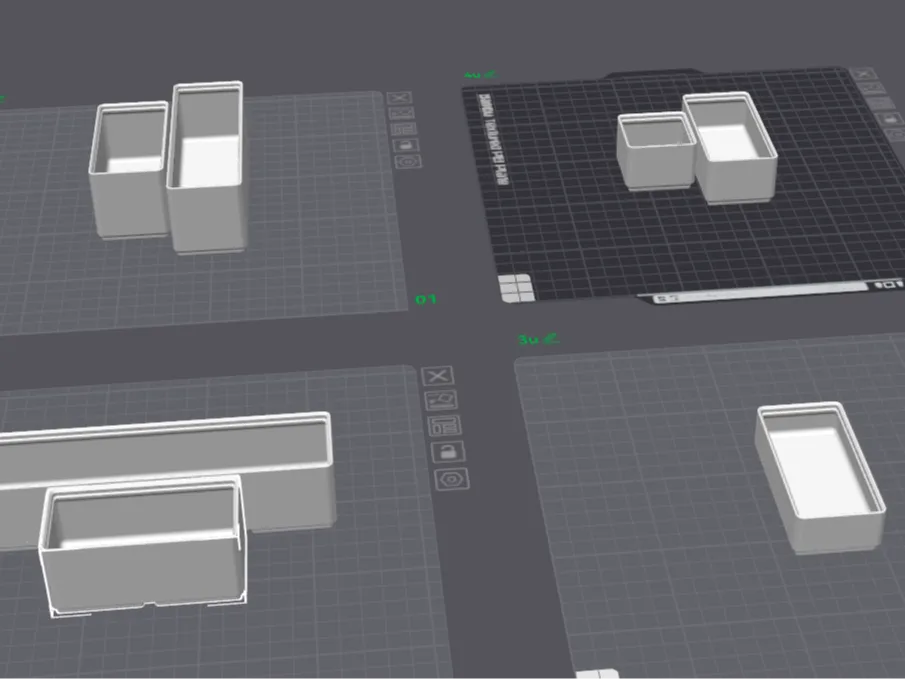Toggle the padlock to lock the top-left plate
905x679 pixels.
[x=405, y=145]
